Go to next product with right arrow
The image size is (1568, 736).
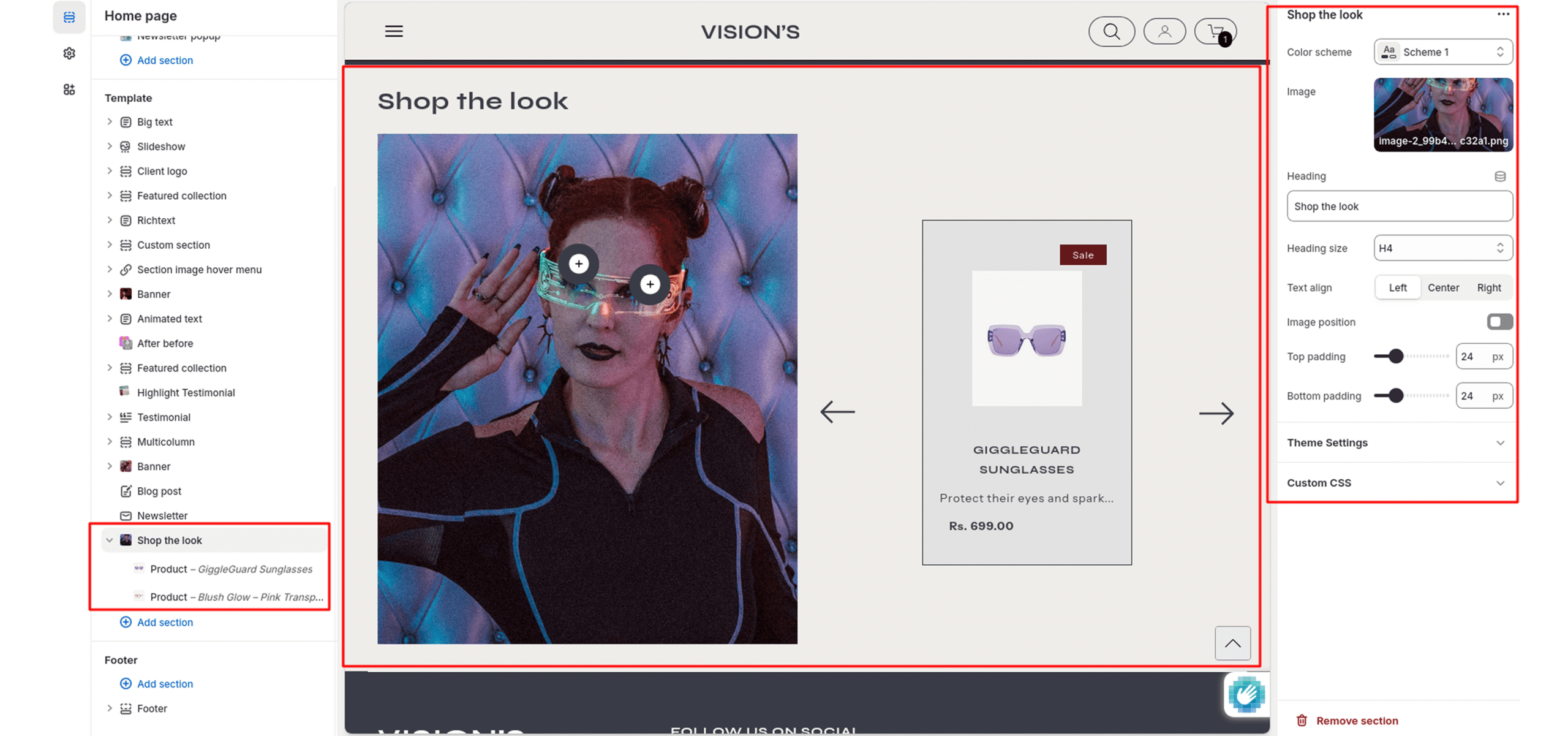pos(1215,413)
